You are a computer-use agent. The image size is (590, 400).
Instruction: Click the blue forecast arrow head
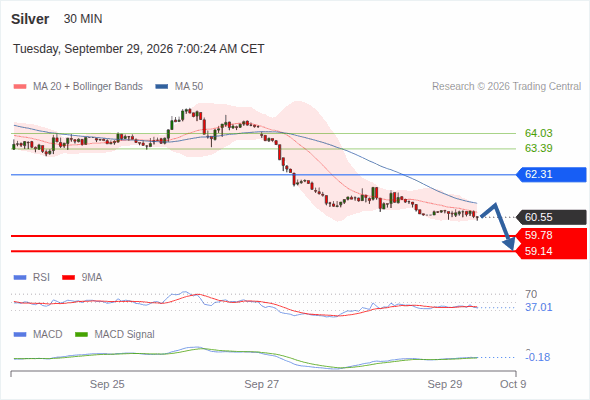[x=509, y=243]
